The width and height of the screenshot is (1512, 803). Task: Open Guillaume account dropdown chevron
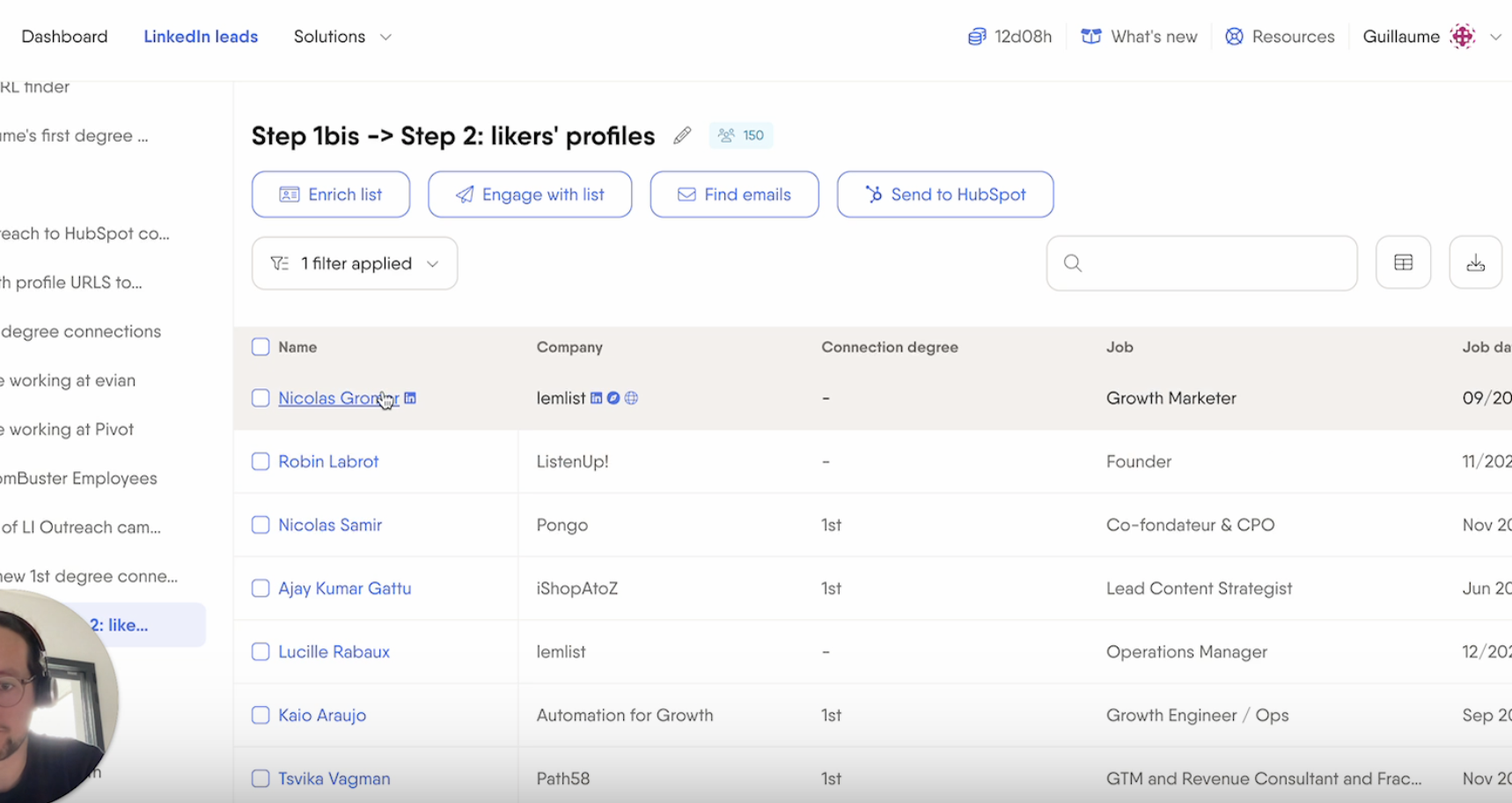[x=1495, y=37]
